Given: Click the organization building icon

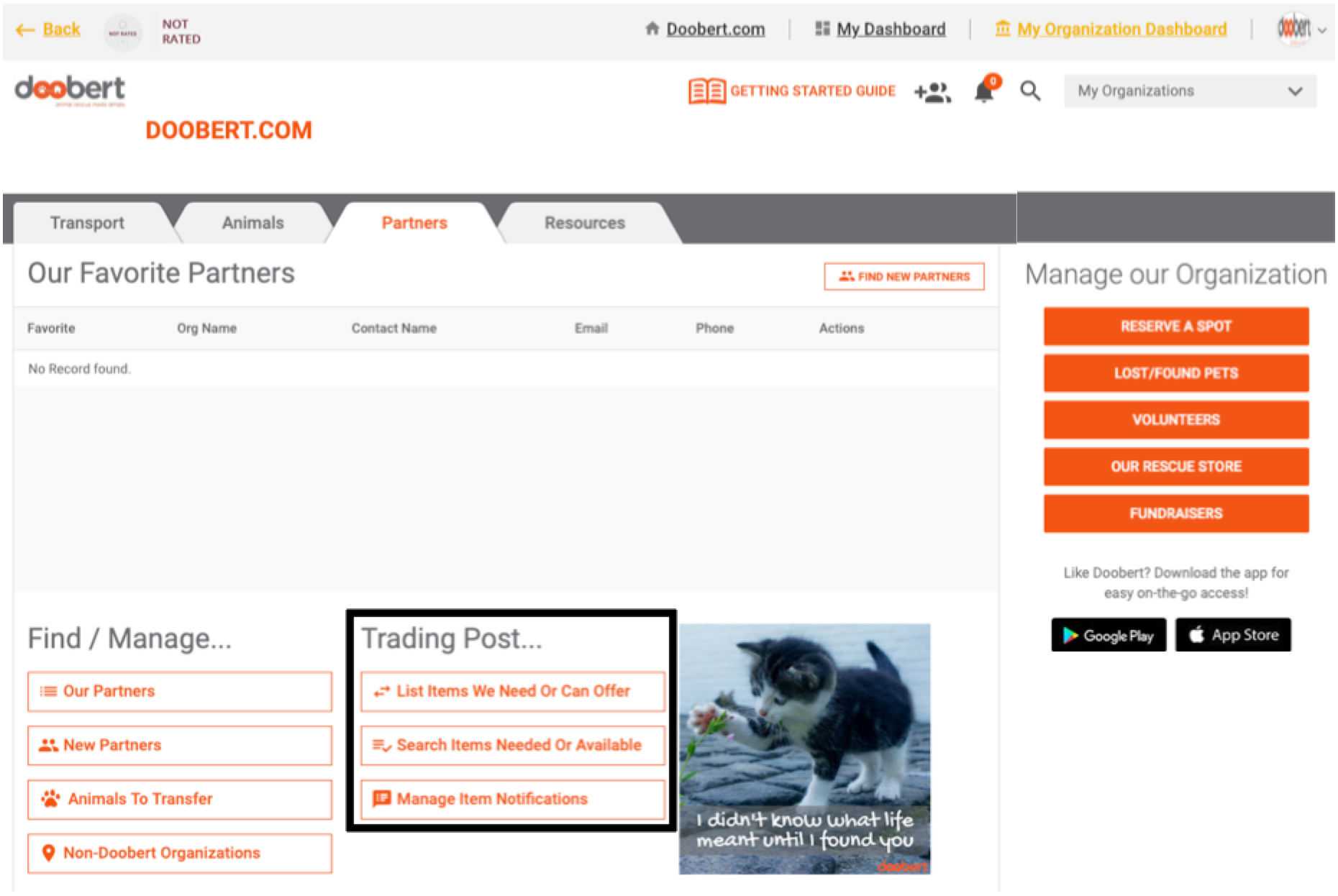Looking at the screenshot, I should pyautogui.click(x=1002, y=29).
